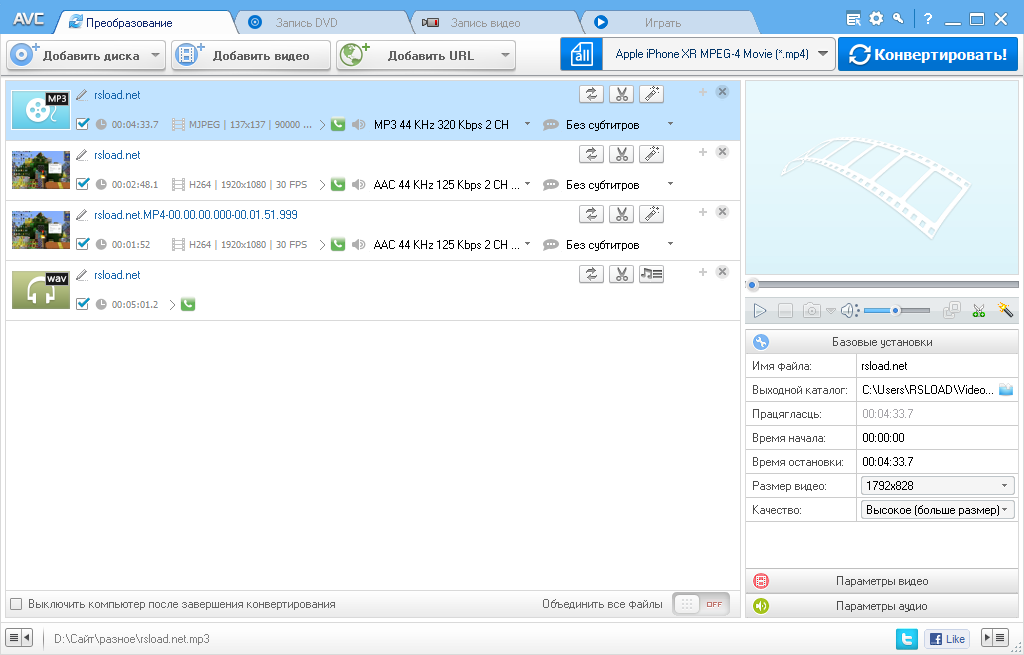Toggle the merge all files OFF switch
Viewport: 1024px width, 655px height.
[701, 604]
